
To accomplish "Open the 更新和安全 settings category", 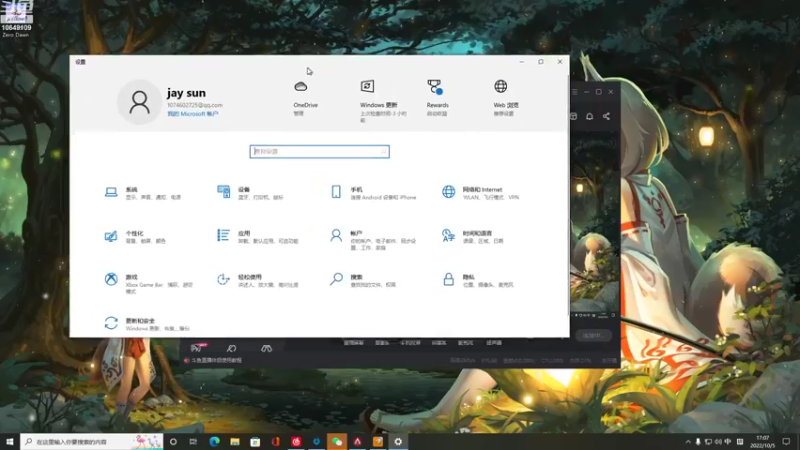I will click(x=147, y=324).
